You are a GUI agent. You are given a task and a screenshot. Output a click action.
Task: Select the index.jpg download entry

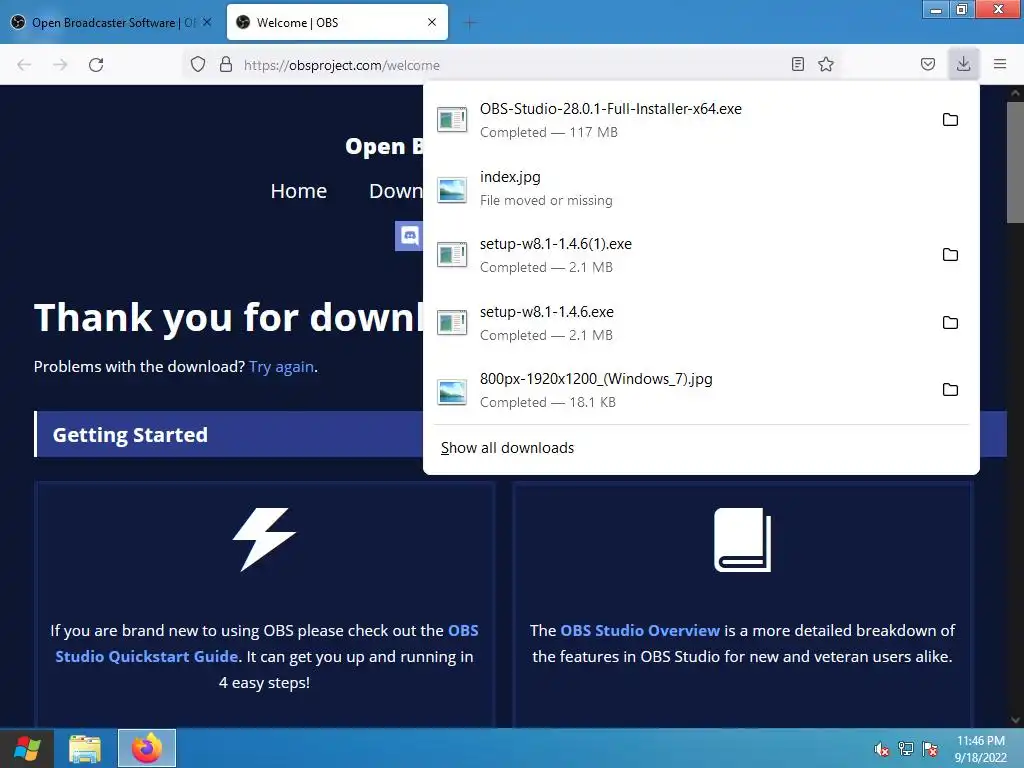coord(700,188)
